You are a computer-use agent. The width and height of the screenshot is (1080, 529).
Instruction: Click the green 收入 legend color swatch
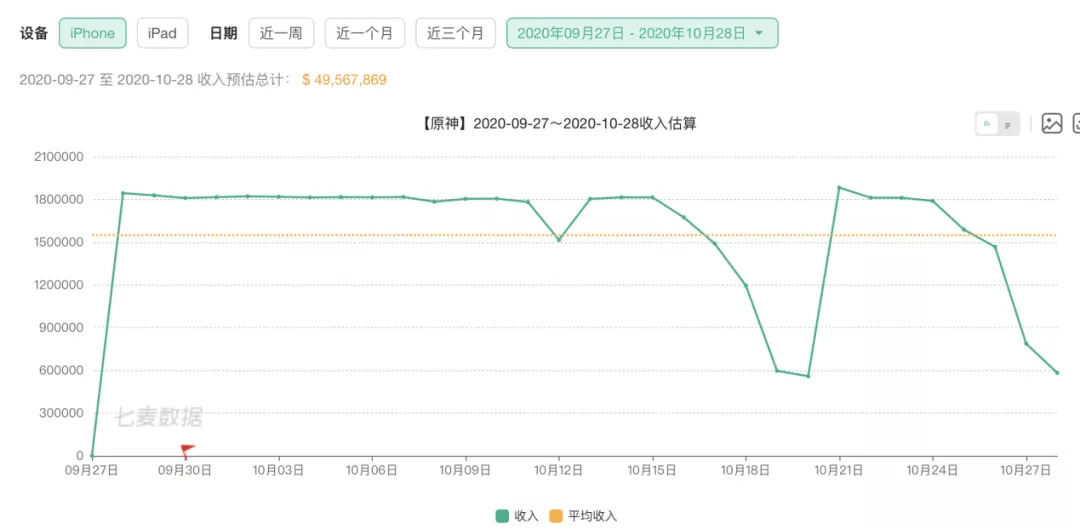click(502, 516)
